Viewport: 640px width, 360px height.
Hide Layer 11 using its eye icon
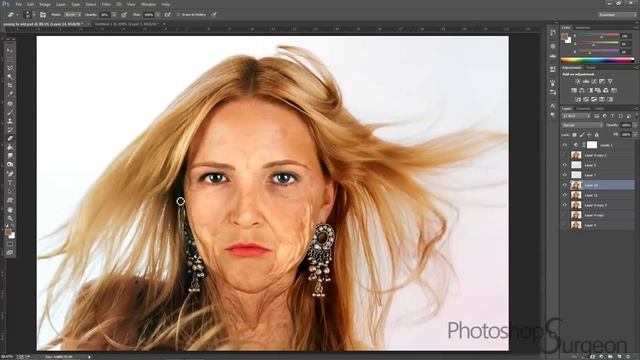tap(565, 195)
